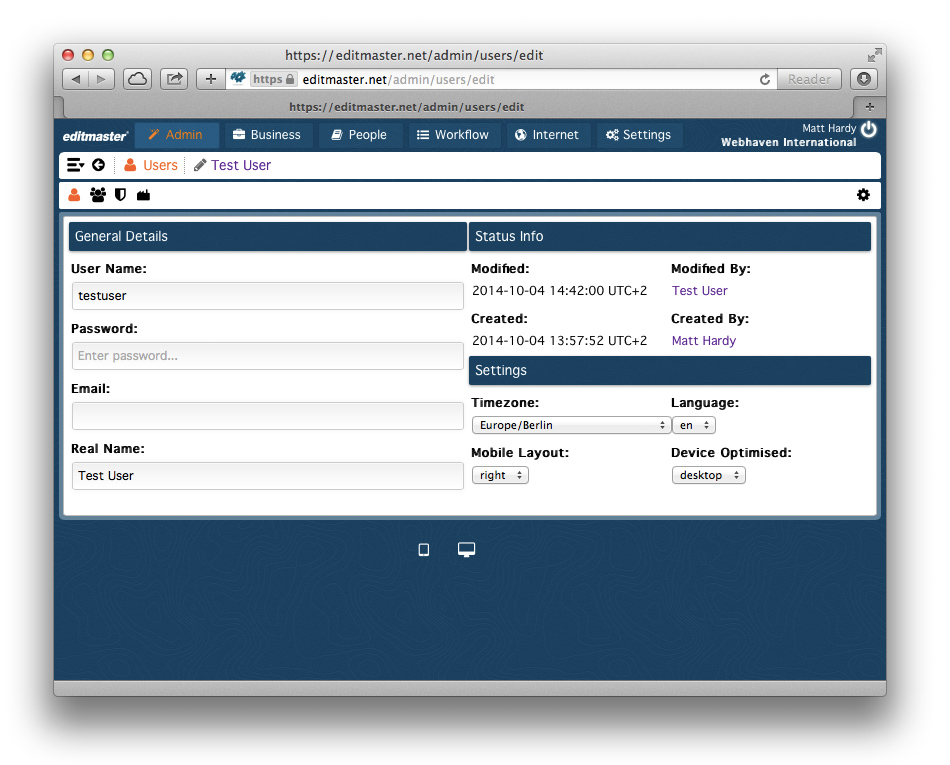Expand the list menu dropdown icon
Image resolution: width=950 pixels, height=765 pixels.
pyautogui.click(x=75, y=165)
